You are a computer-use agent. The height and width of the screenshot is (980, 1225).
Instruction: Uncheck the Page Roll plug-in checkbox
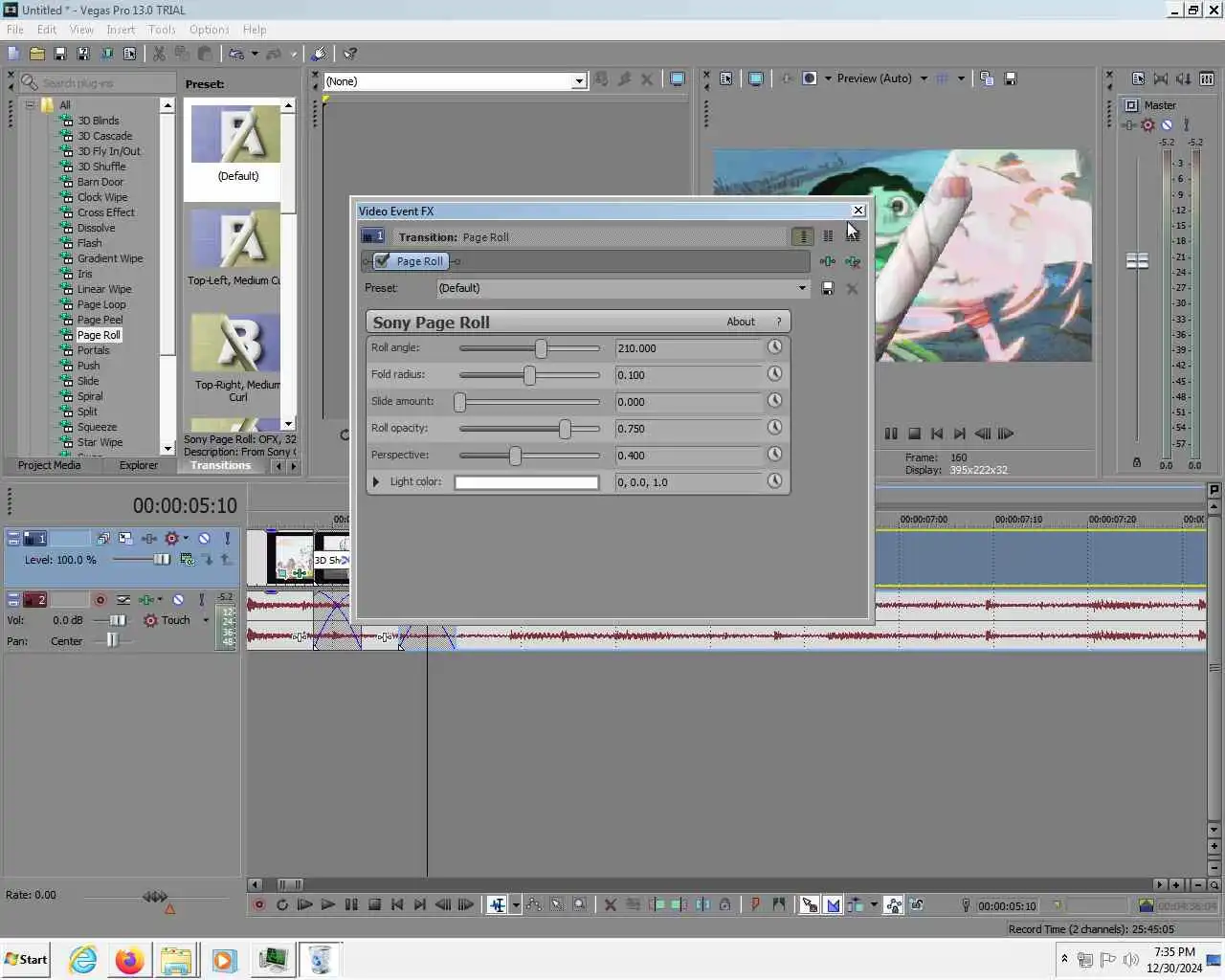point(383,260)
